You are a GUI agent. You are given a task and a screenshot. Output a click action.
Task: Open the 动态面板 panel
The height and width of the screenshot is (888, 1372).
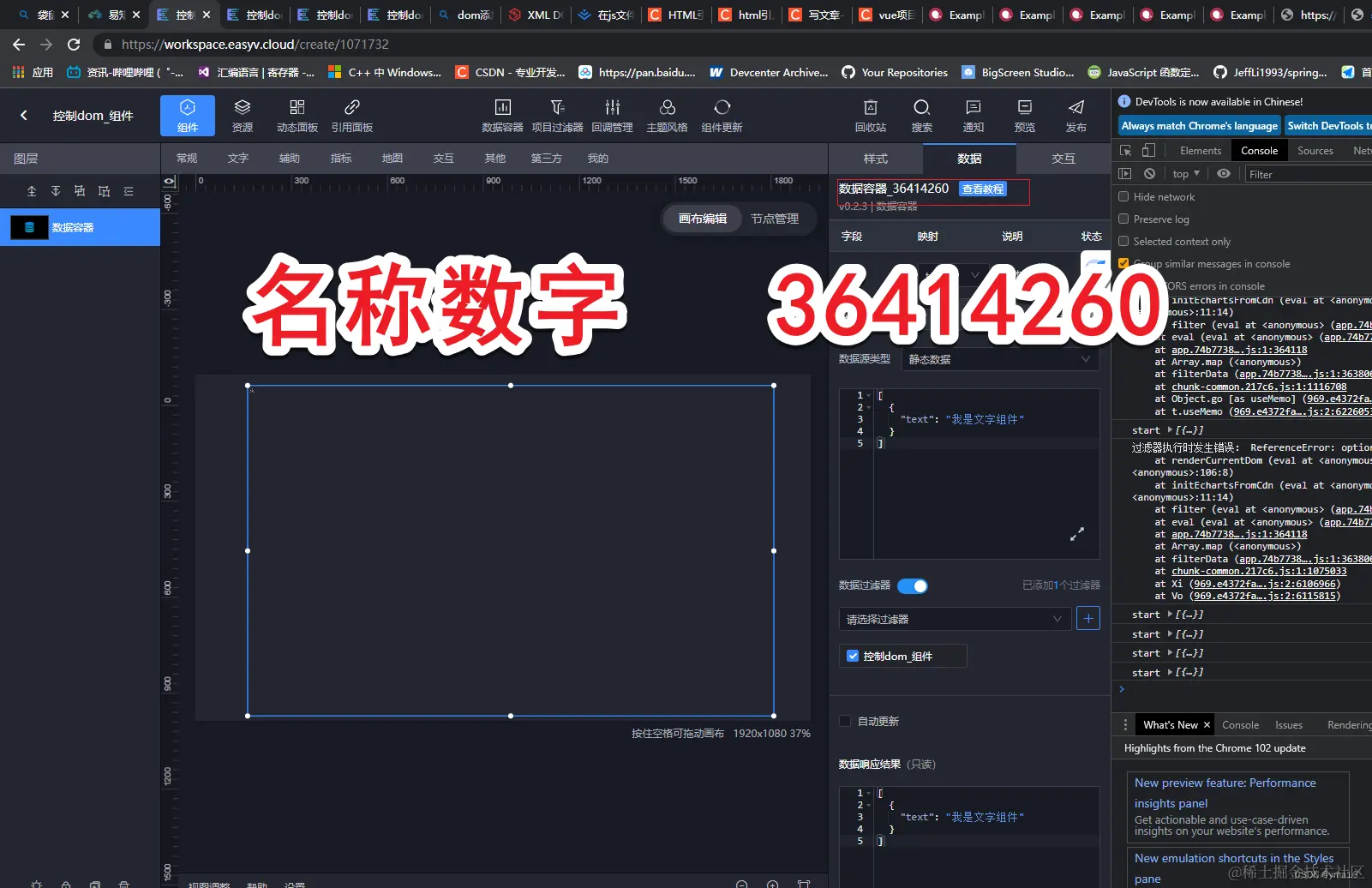click(297, 114)
